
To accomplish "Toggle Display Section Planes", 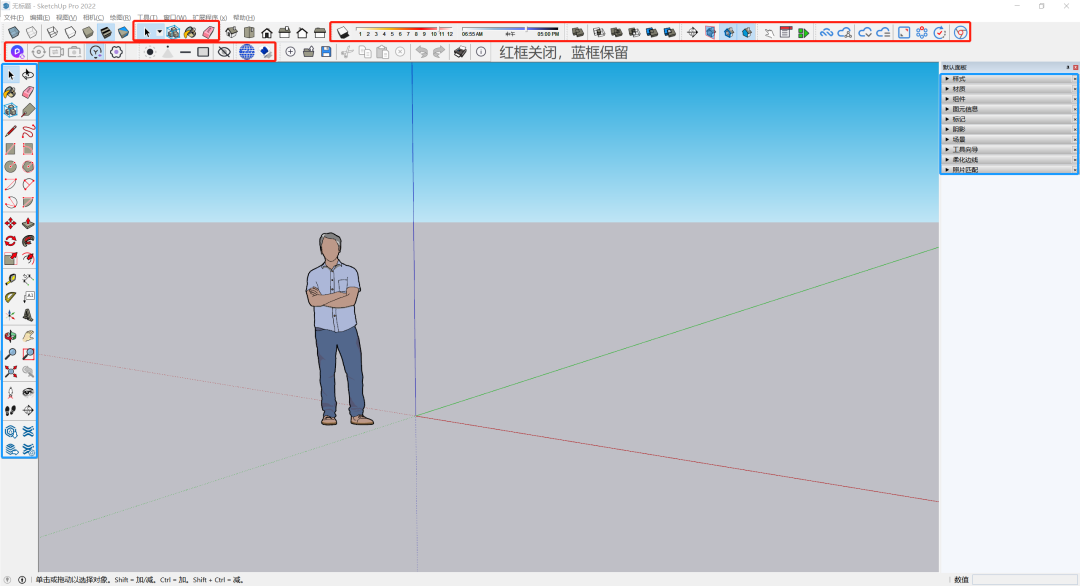I will click(x=711, y=32).
